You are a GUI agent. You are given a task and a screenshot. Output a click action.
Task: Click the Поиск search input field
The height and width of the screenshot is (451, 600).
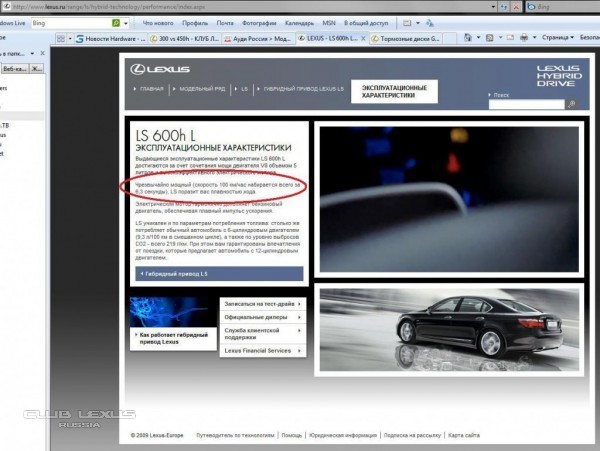526,104
